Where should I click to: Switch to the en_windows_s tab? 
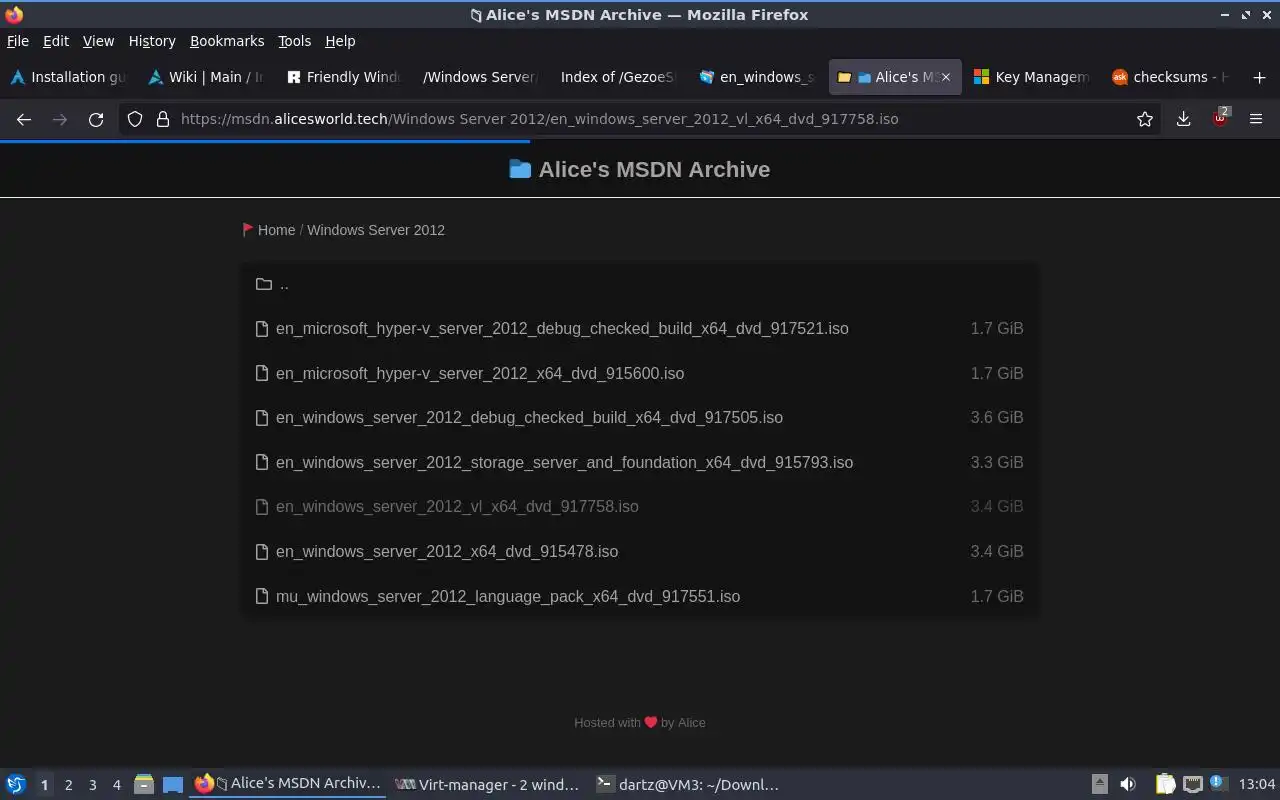pyautogui.click(x=757, y=77)
